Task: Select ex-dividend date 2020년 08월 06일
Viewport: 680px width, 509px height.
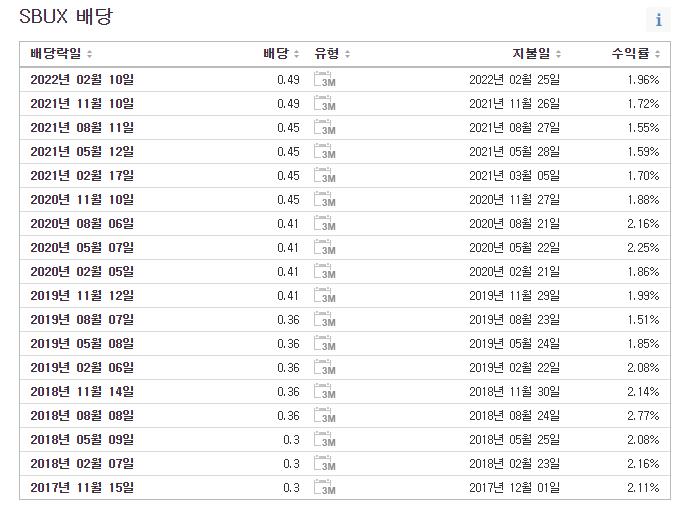Action: tap(82, 224)
